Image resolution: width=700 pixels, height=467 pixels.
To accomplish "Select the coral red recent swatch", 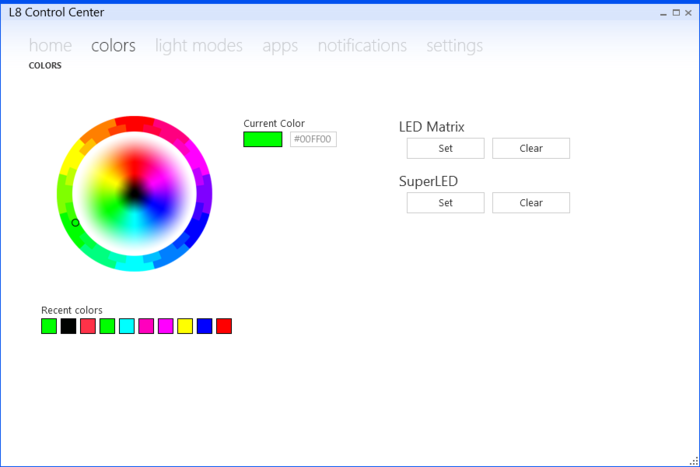I will click(88, 326).
